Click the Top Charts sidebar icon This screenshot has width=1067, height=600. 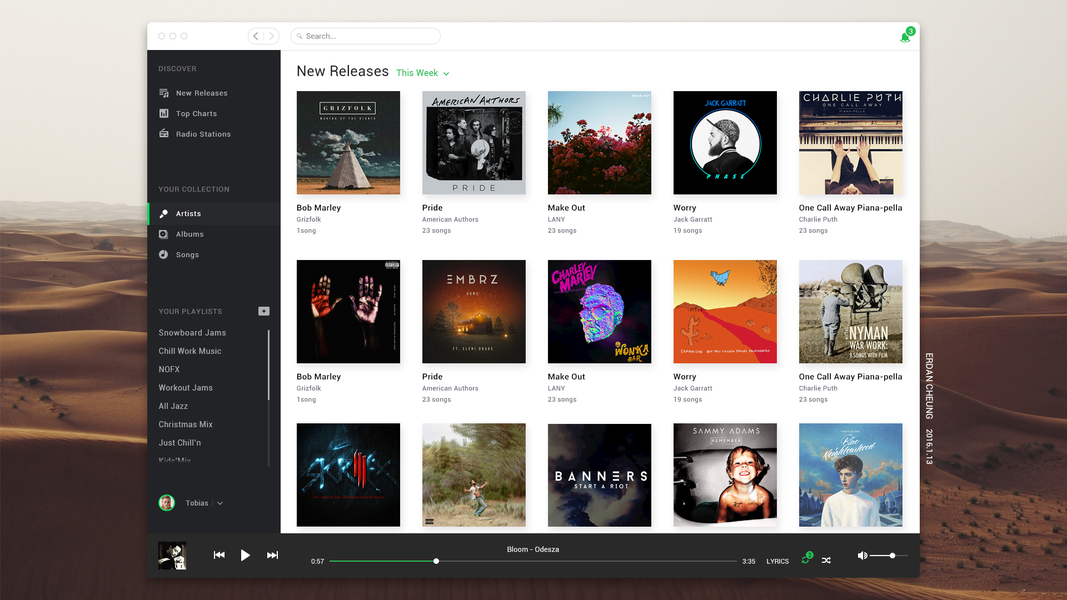[x=164, y=113]
